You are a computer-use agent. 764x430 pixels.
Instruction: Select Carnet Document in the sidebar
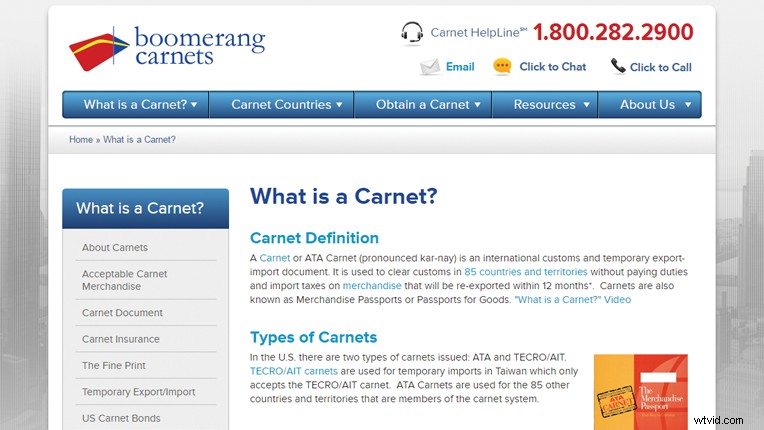click(122, 313)
